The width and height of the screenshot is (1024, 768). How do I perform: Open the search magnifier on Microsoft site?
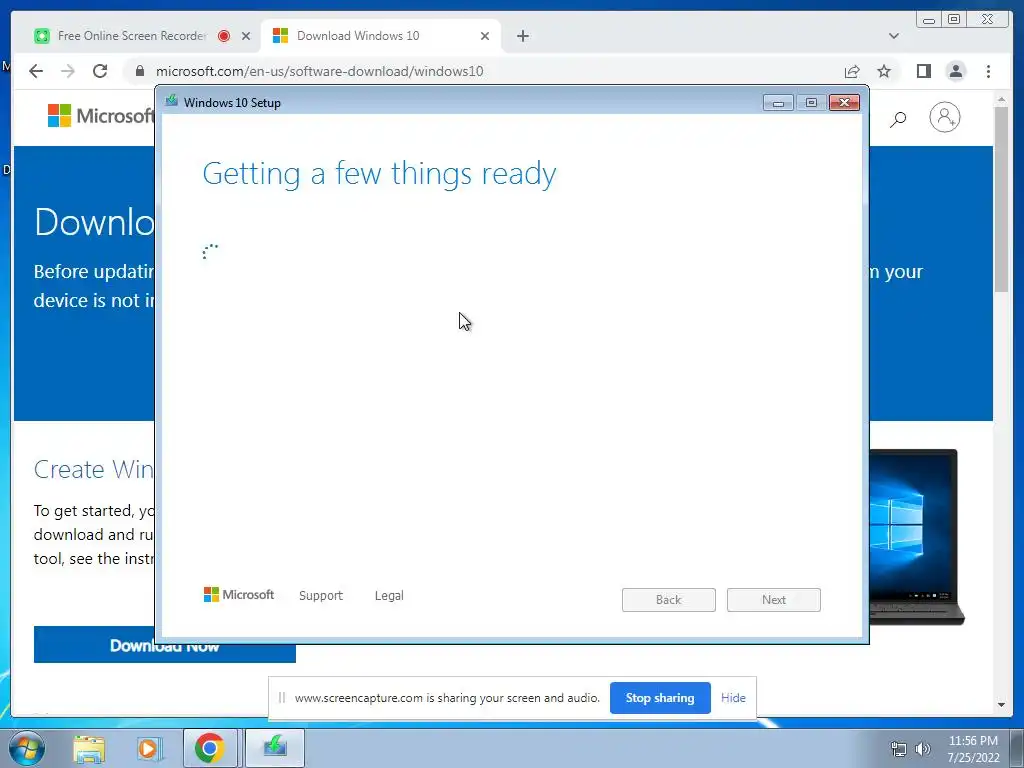[x=899, y=118]
